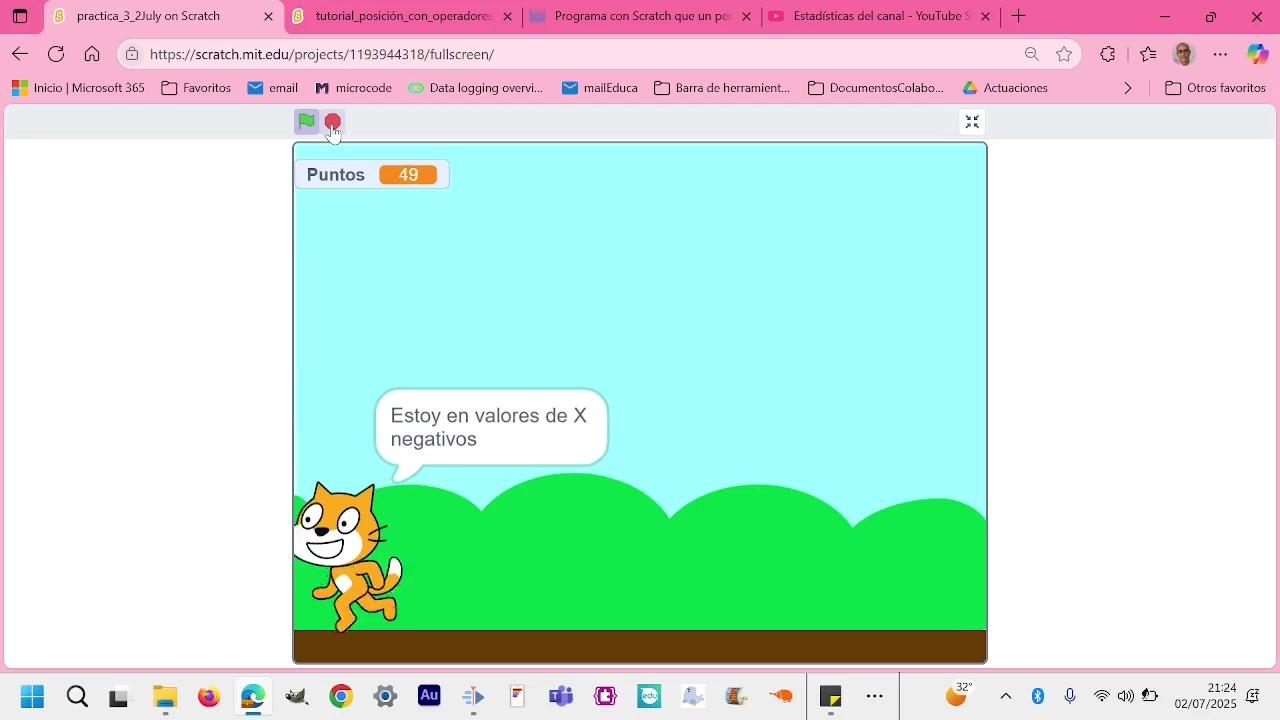Open the Data logging overview bookmark
Viewport: 1280px width, 720px height.
[476, 88]
